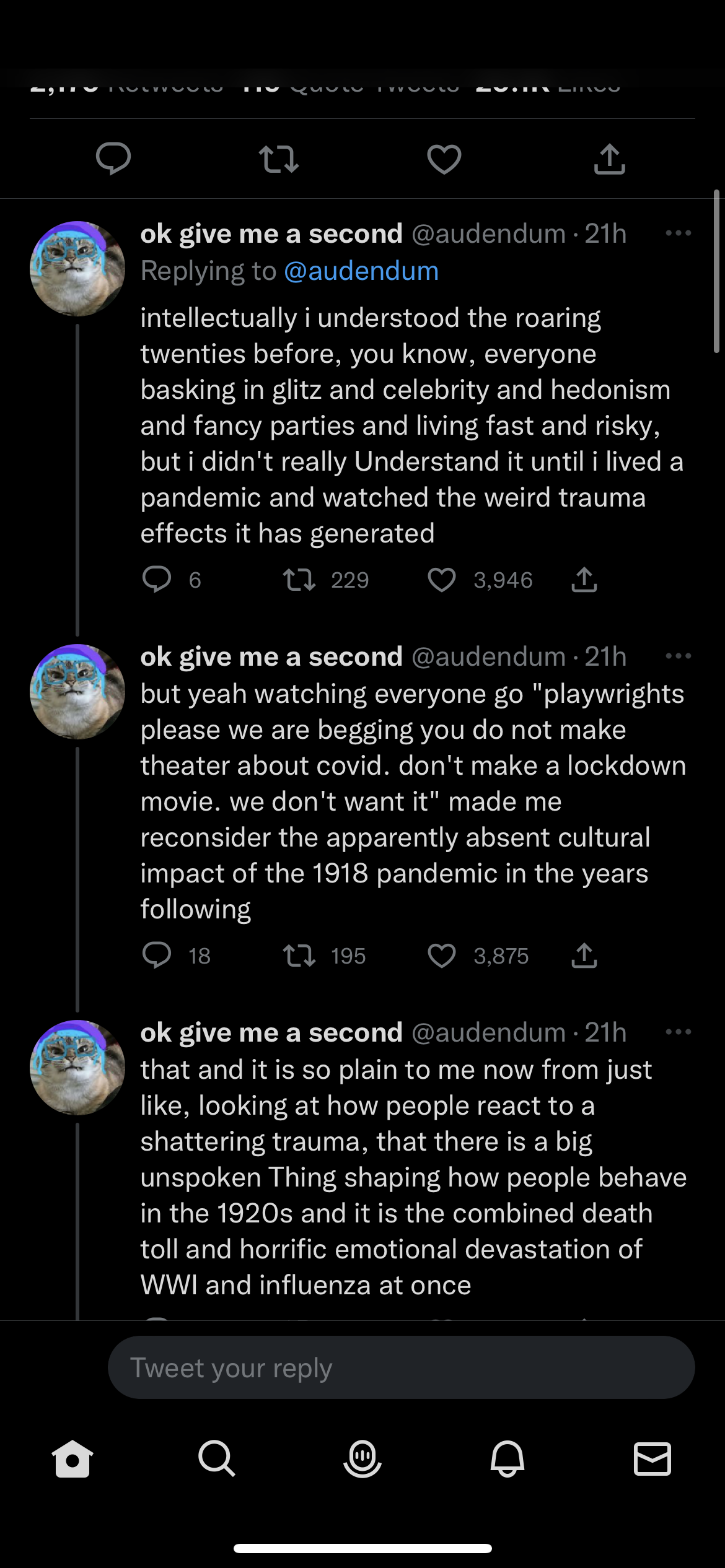This screenshot has width=725, height=1568.
Task: Open the @audendum mention link
Action: pos(361,271)
